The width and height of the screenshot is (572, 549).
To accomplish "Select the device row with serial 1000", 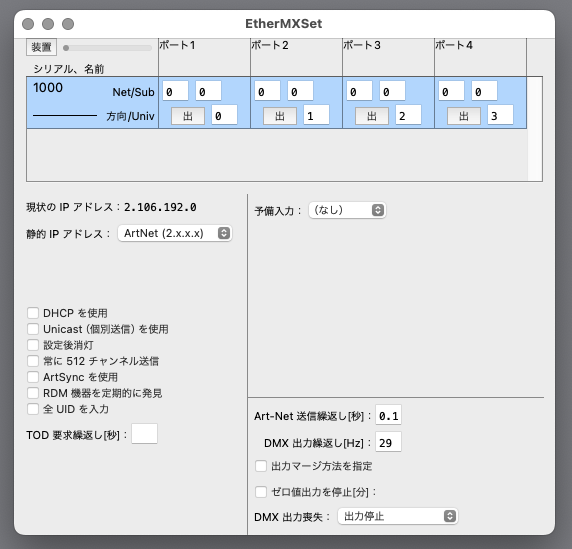I will pyautogui.click(x=277, y=103).
